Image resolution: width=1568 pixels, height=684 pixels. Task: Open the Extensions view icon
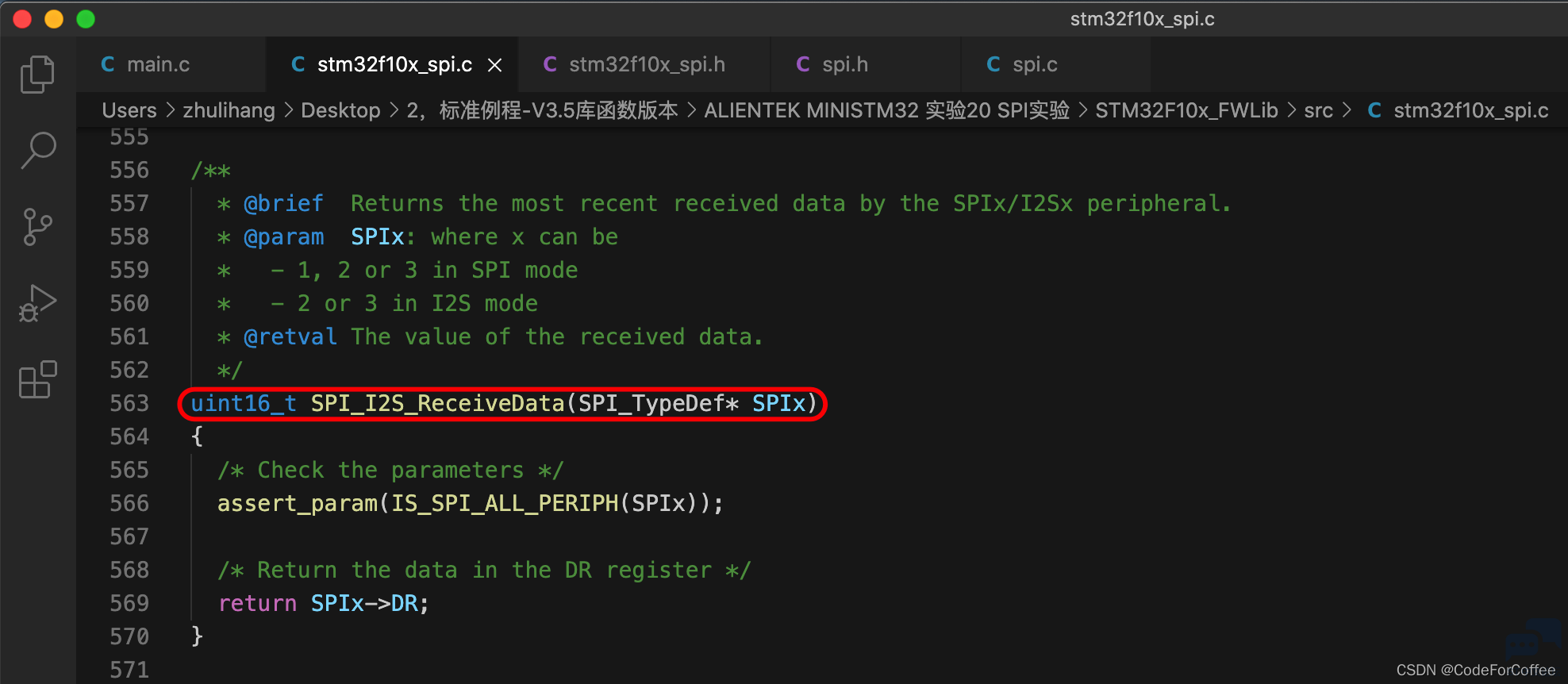(x=37, y=379)
